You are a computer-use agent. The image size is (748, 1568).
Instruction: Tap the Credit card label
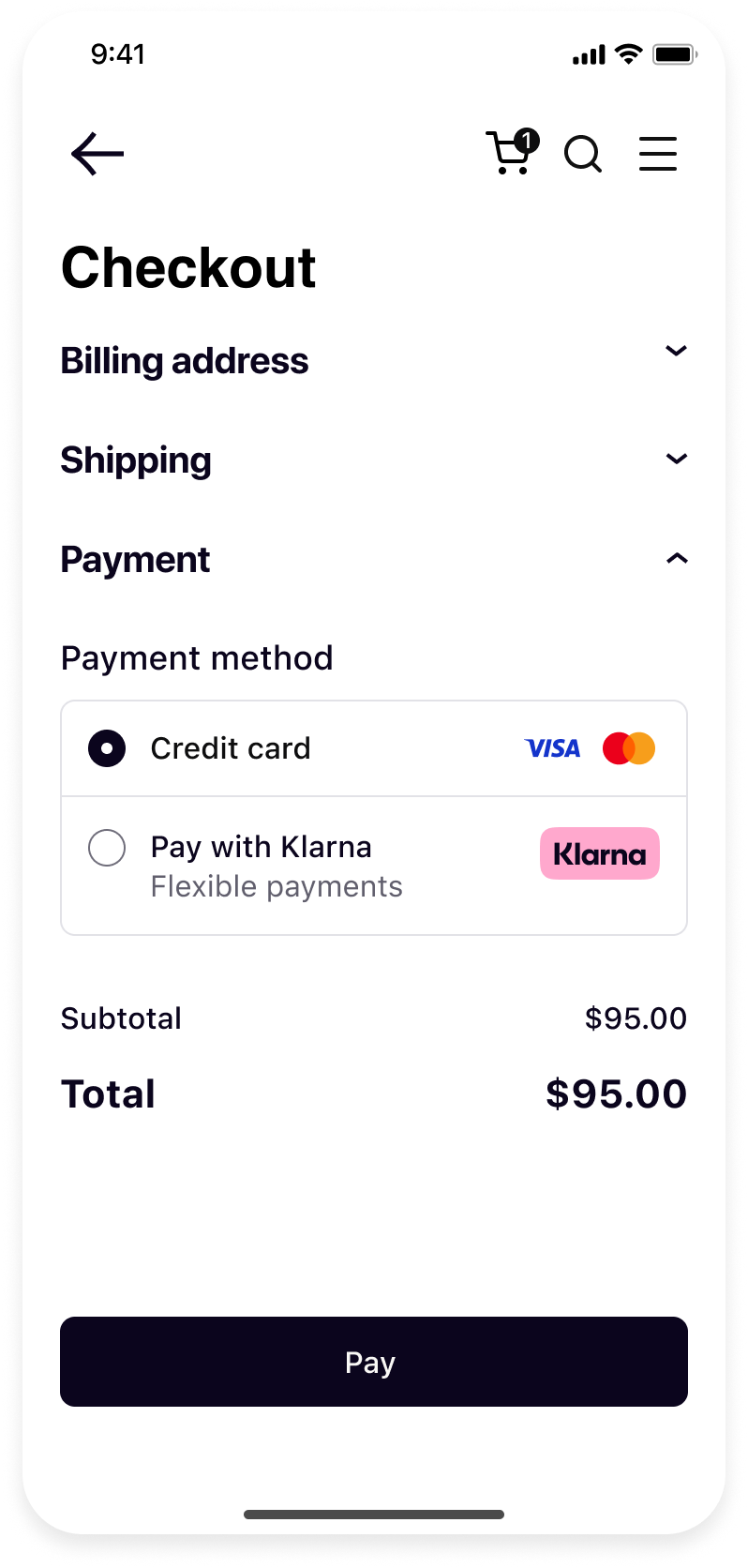231,748
